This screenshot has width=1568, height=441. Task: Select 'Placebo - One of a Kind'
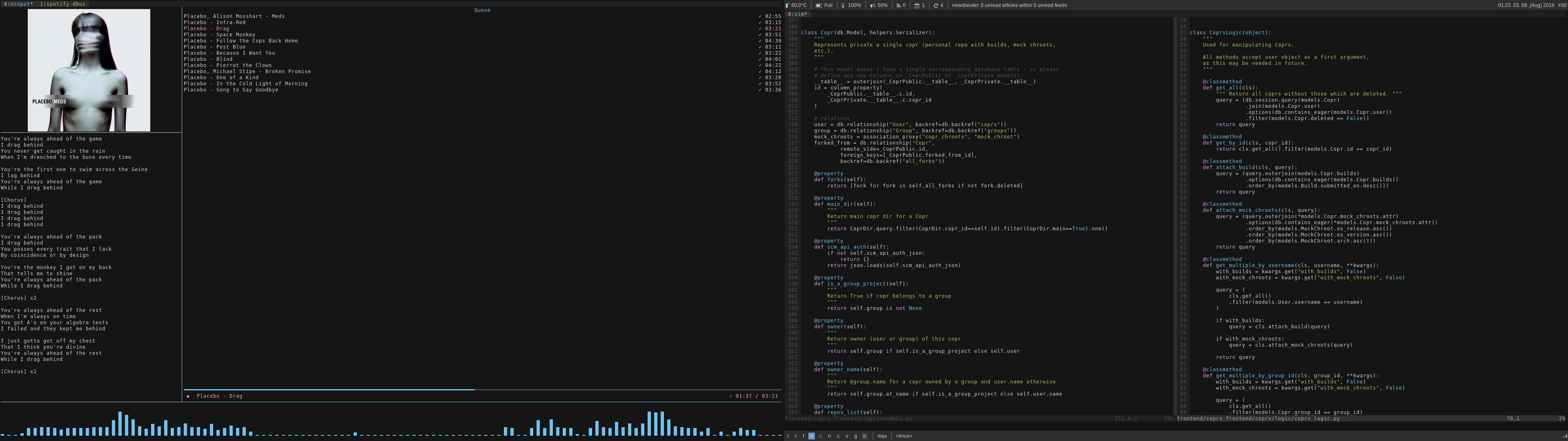221,77
